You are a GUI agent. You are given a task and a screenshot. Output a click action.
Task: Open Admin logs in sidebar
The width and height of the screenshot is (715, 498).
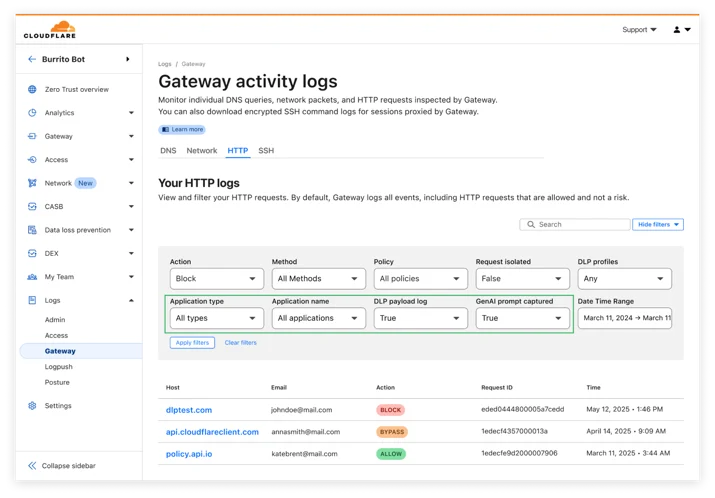pos(55,320)
